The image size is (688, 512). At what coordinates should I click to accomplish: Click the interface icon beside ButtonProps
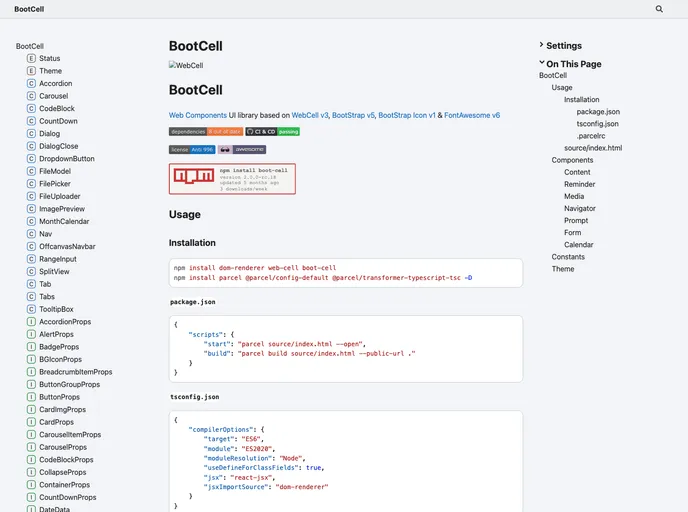point(31,397)
